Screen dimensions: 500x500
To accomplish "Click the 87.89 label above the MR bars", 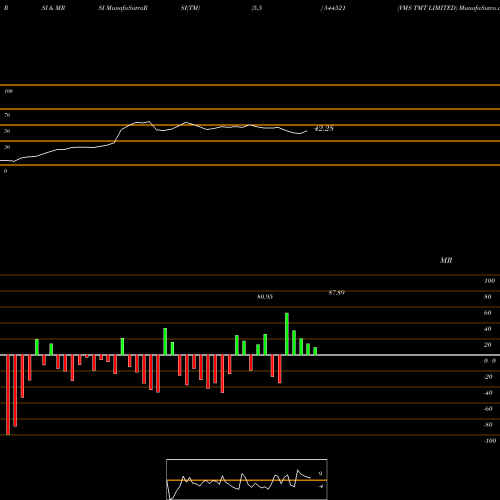I will 337,293.
